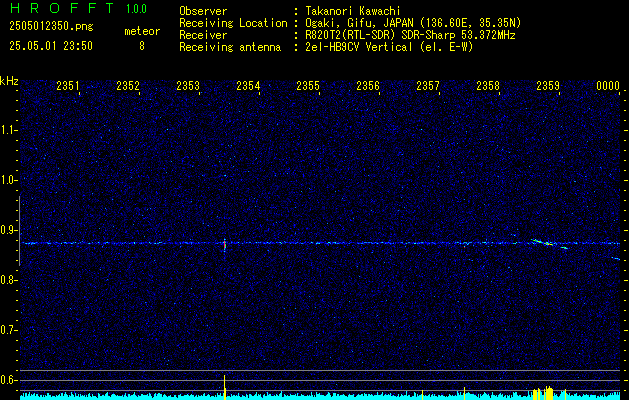The height and width of the screenshot is (400, 629).
Task: Click the 1.0 kHz axis label
Action: click(9, 180)
